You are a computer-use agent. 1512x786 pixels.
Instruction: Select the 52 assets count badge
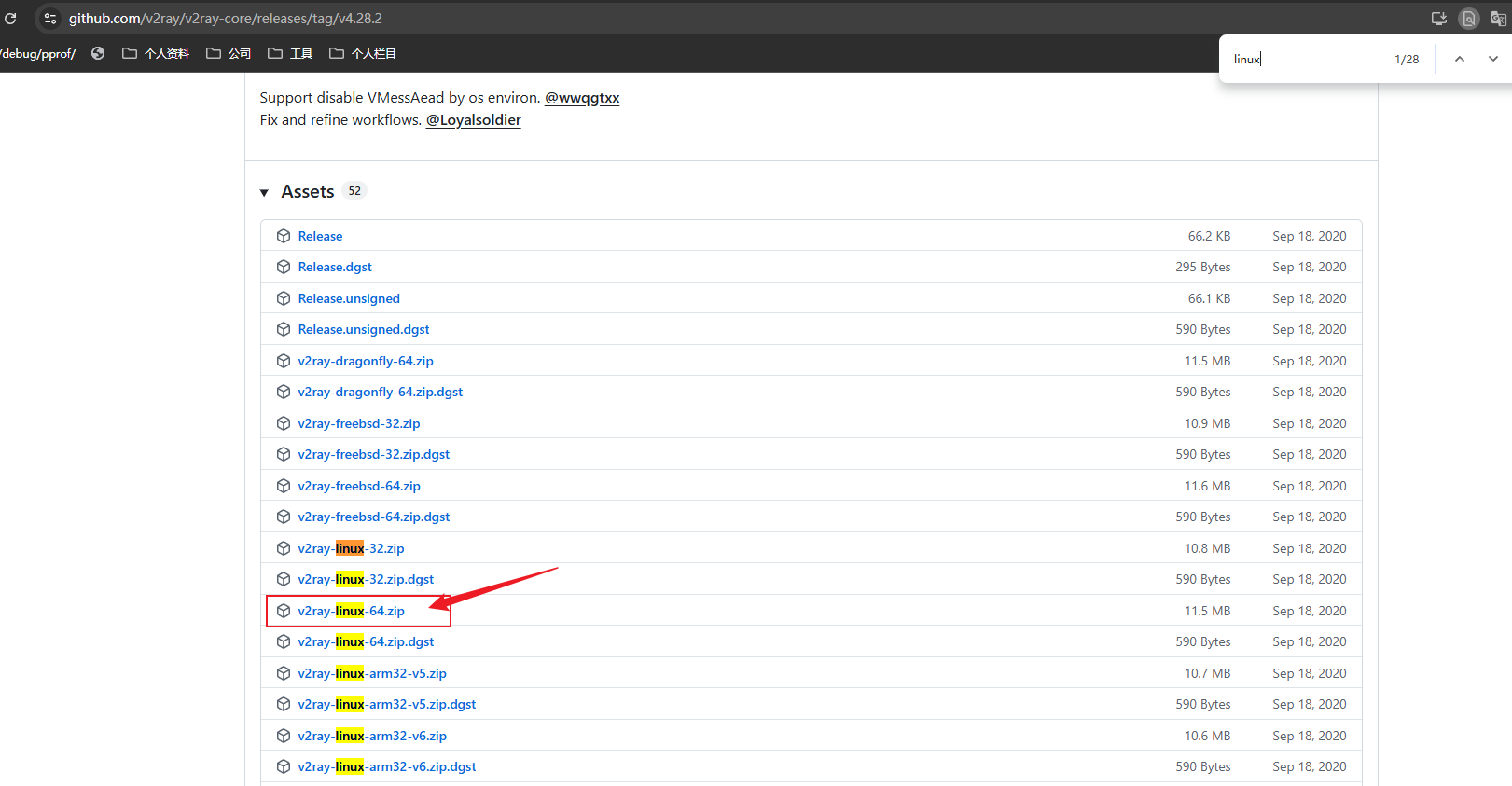(354, 191)
